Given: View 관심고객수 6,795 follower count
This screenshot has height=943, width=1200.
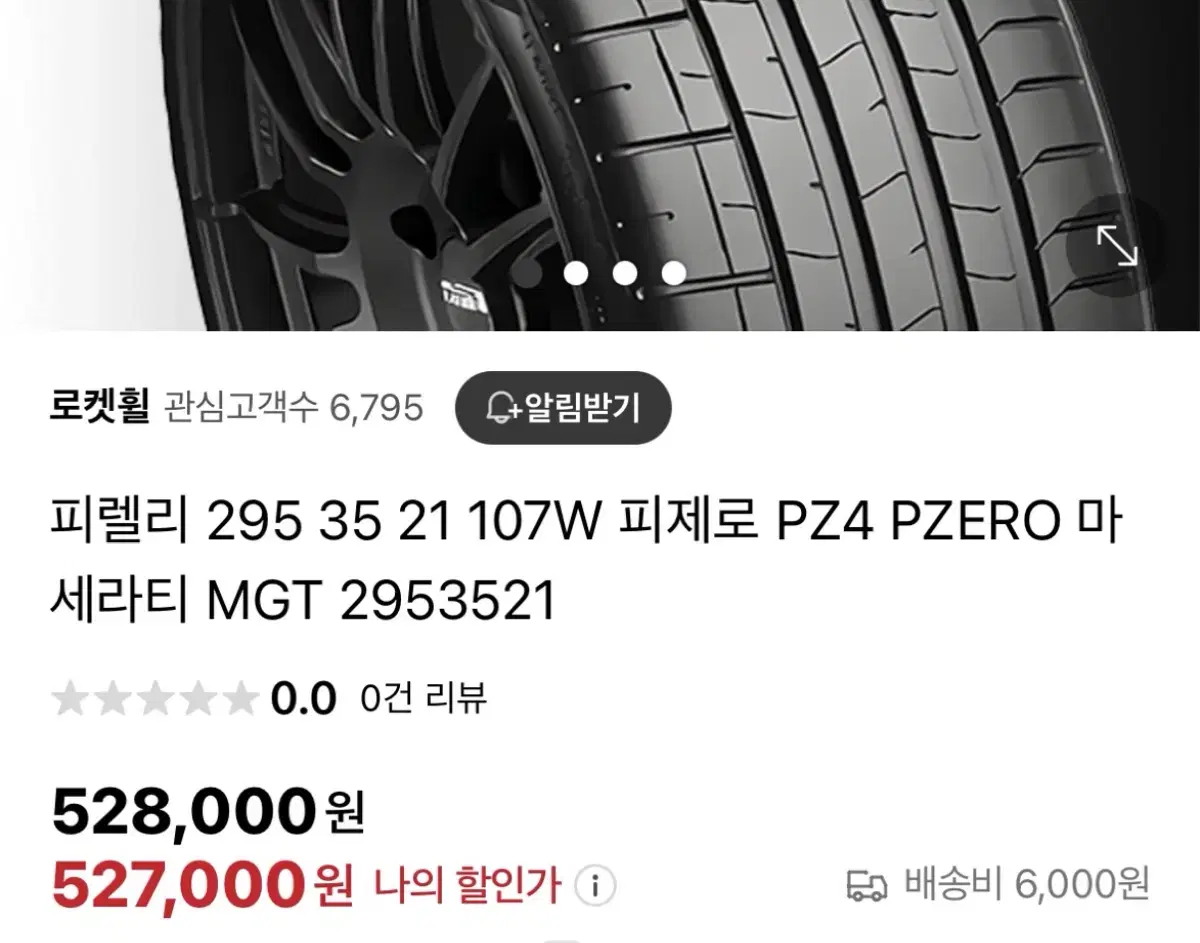Looking at the screenshot, I should point(293,408).
